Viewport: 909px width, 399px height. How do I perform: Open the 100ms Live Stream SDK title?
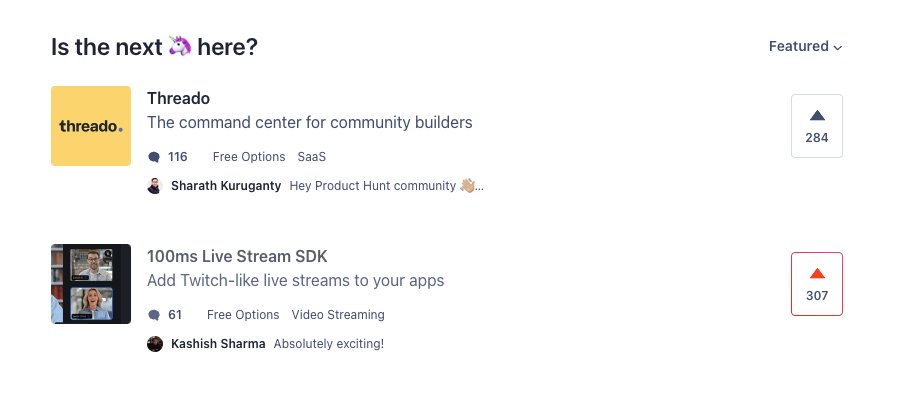tap(237, 256)
